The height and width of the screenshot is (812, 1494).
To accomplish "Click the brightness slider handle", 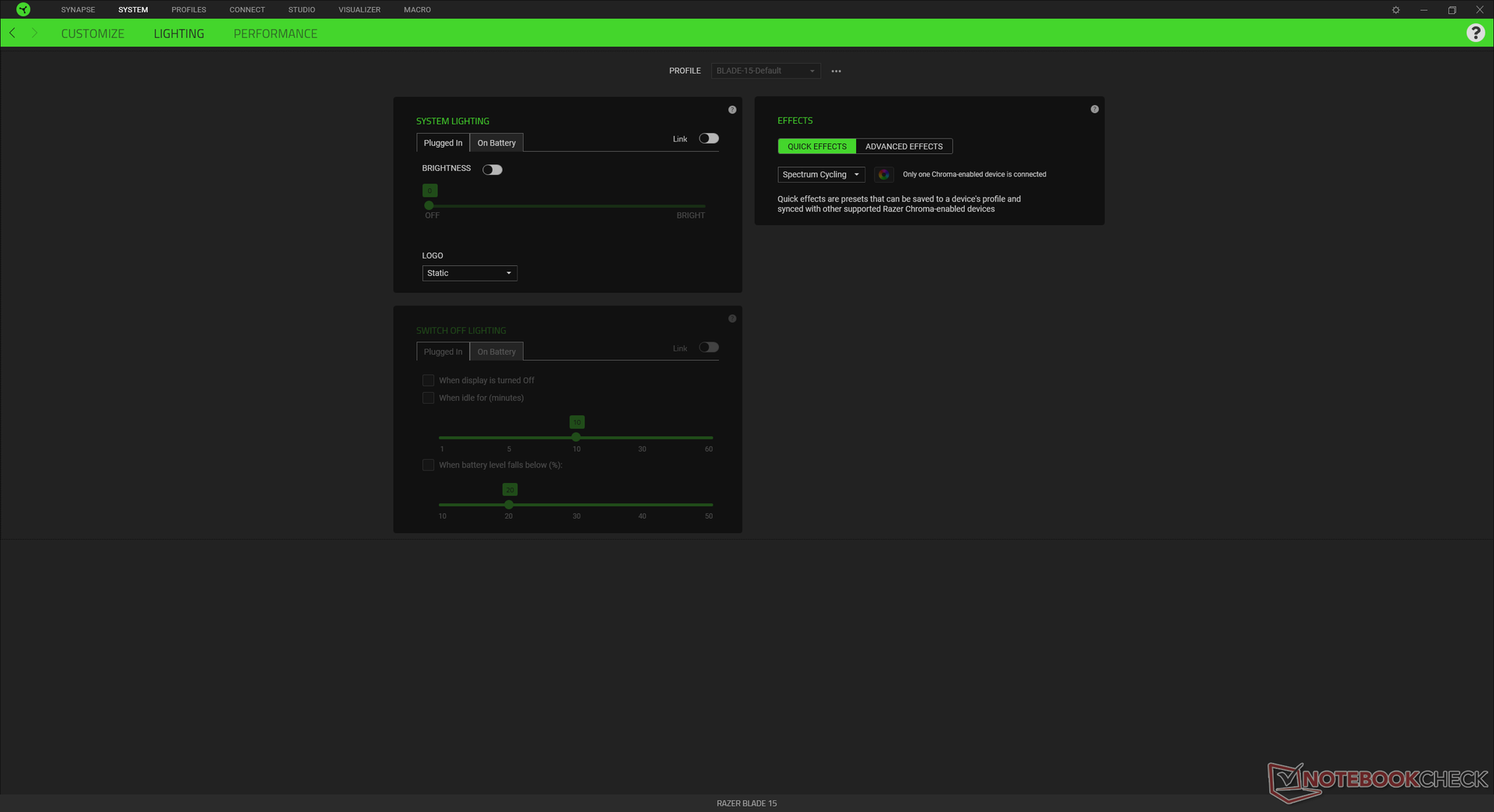I will click(x=429, y=205).
